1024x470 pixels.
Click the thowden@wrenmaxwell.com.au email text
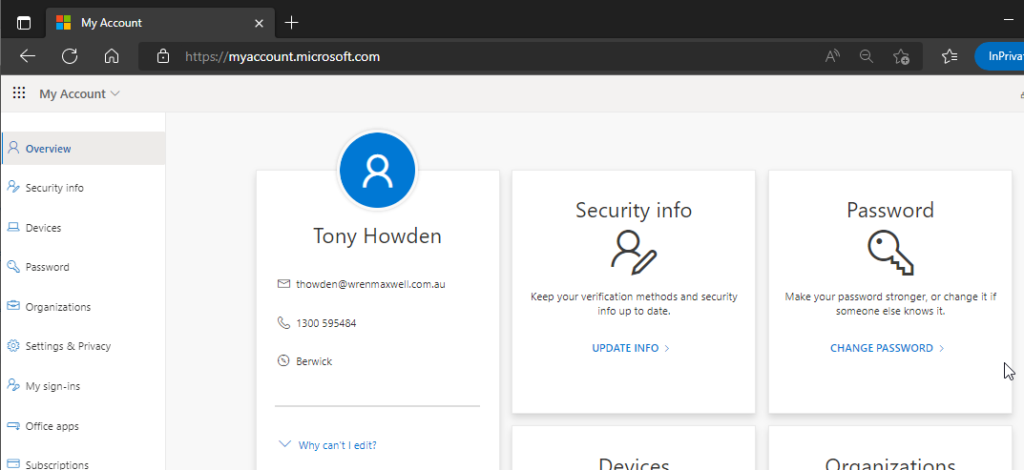point(371,284)
